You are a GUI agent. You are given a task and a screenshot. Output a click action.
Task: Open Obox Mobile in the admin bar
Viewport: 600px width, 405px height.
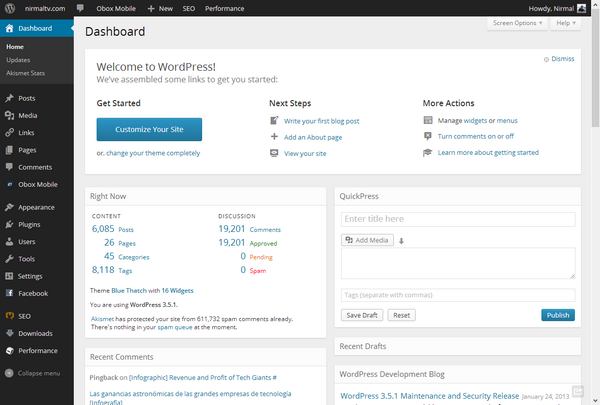click(116, 8)
